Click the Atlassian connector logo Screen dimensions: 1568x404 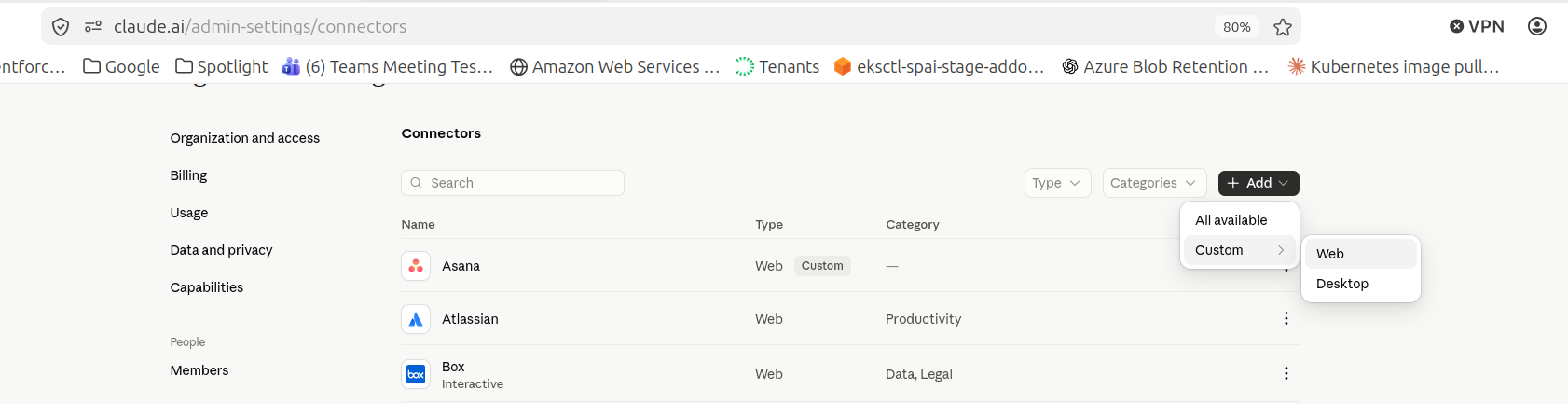(416, 319)
